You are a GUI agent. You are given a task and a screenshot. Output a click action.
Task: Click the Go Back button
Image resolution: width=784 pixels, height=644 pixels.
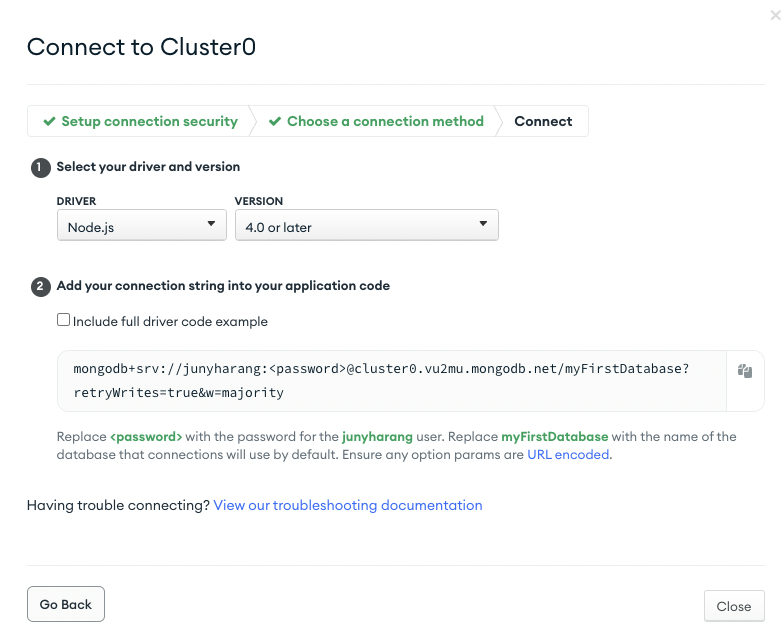click(66, 604)
